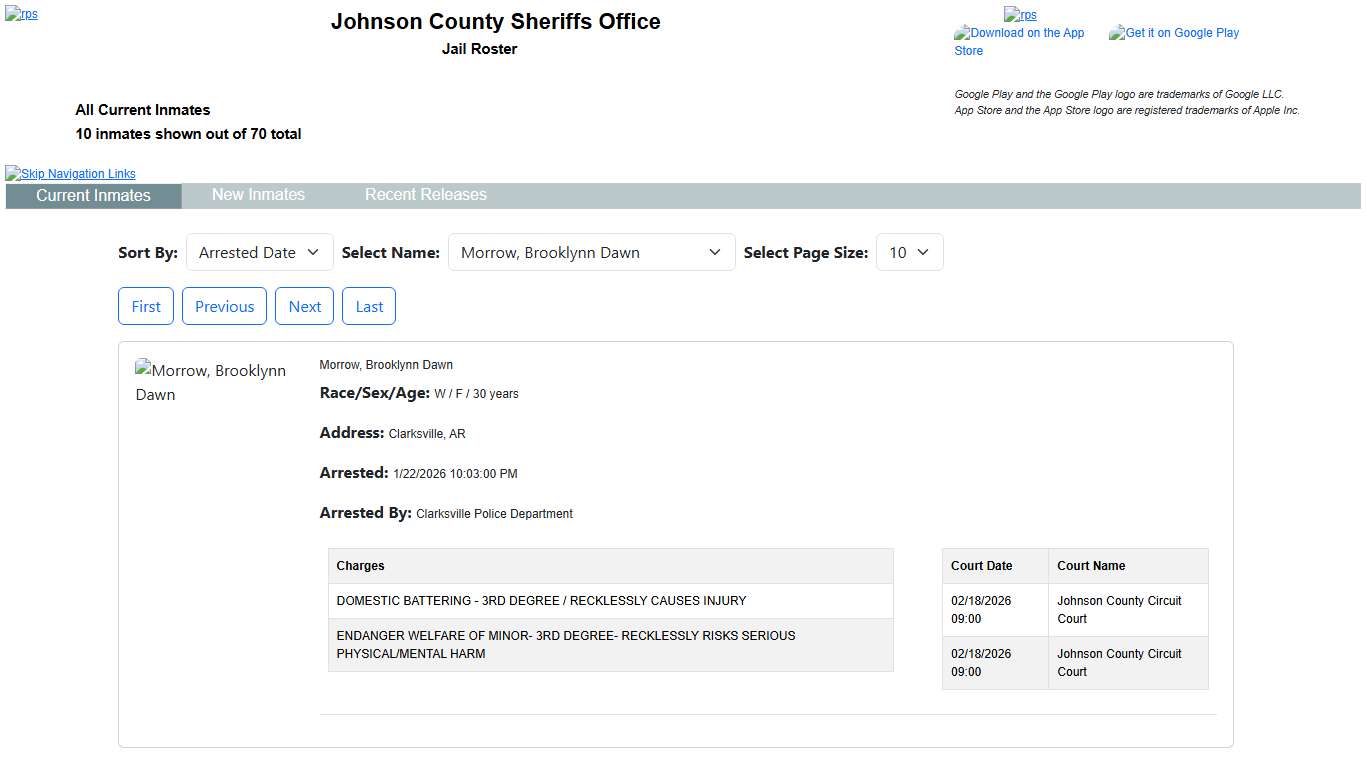Jump to the Last page
This screenshot has width=1366, height=768.
tap(369, 307)
